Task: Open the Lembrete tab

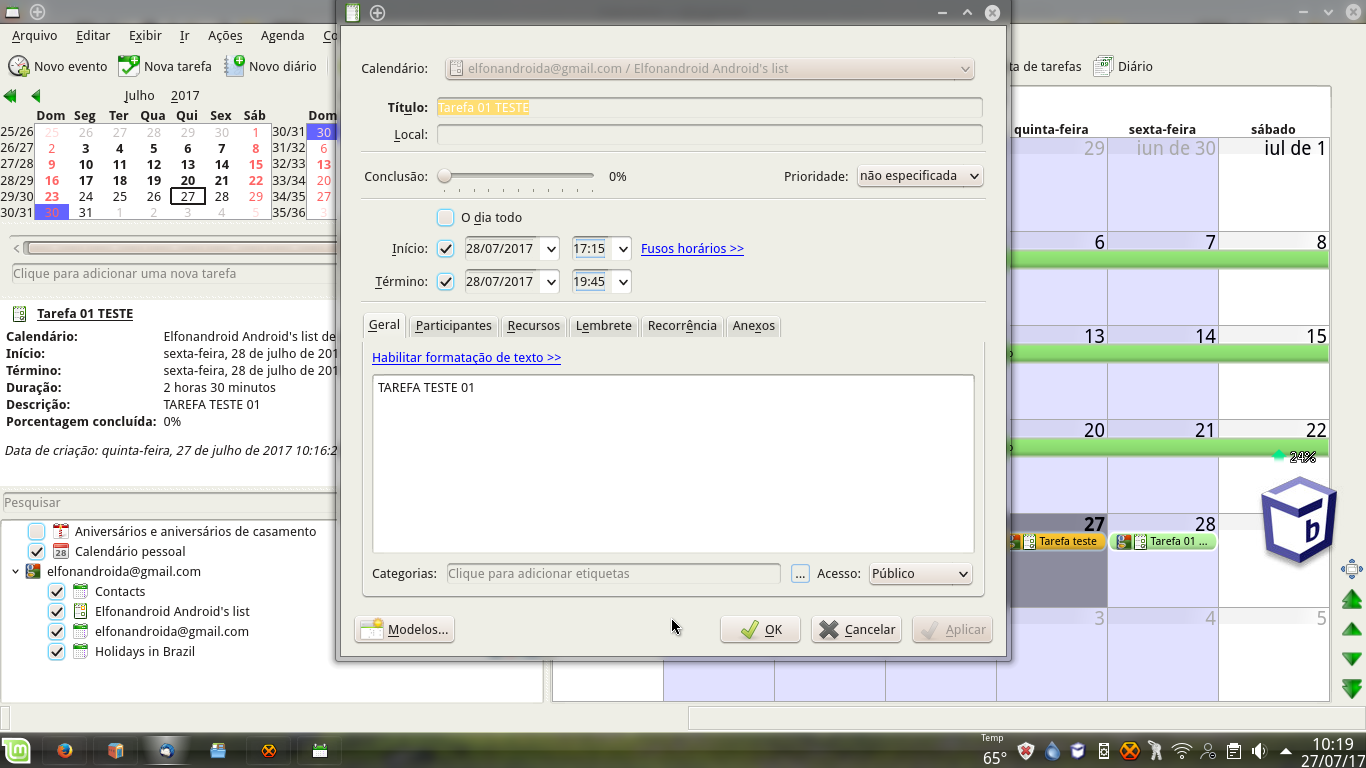Action: tap(604, 325)
